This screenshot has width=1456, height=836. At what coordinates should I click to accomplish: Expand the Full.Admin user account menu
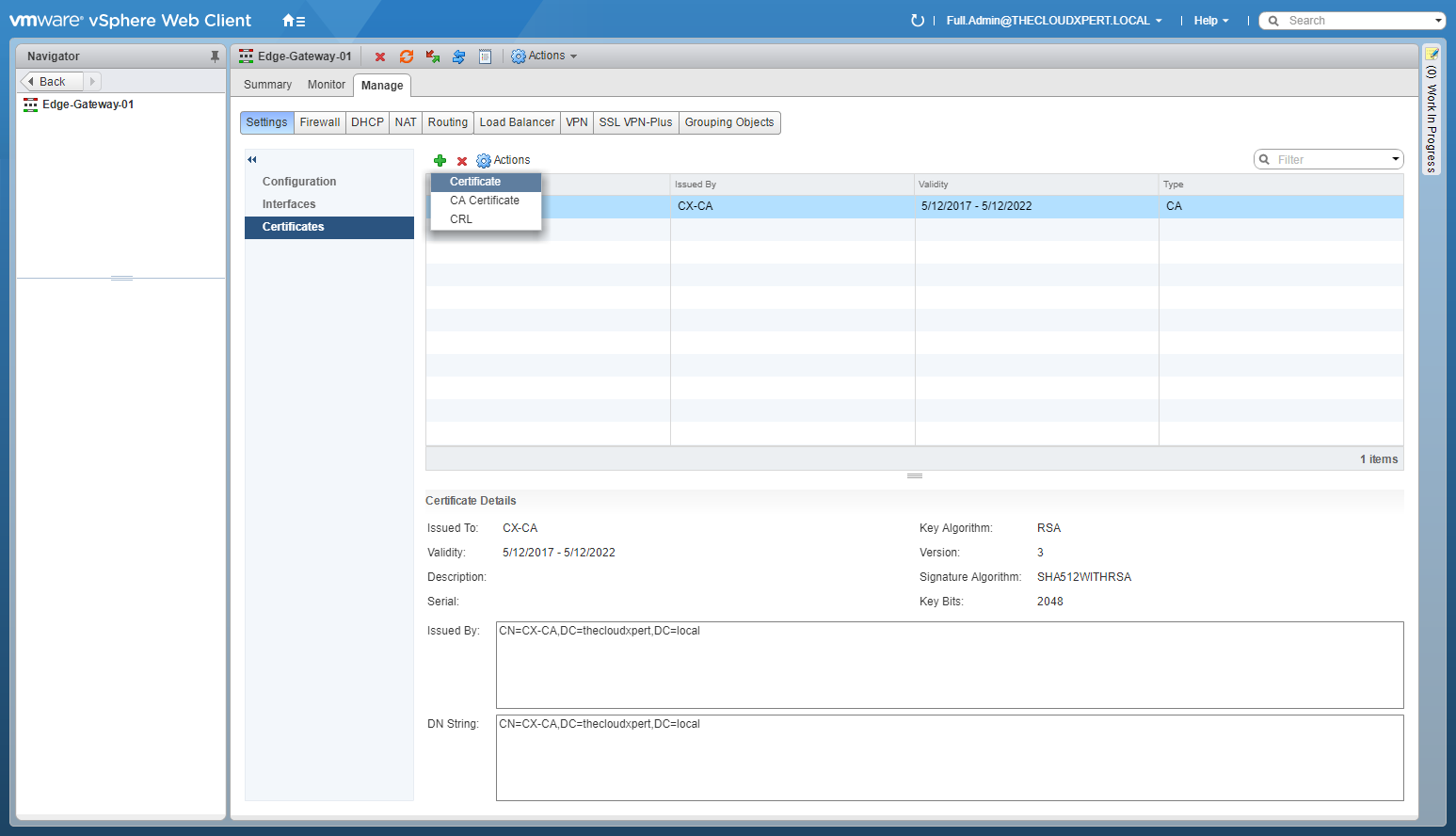(x=1053, y=21)
